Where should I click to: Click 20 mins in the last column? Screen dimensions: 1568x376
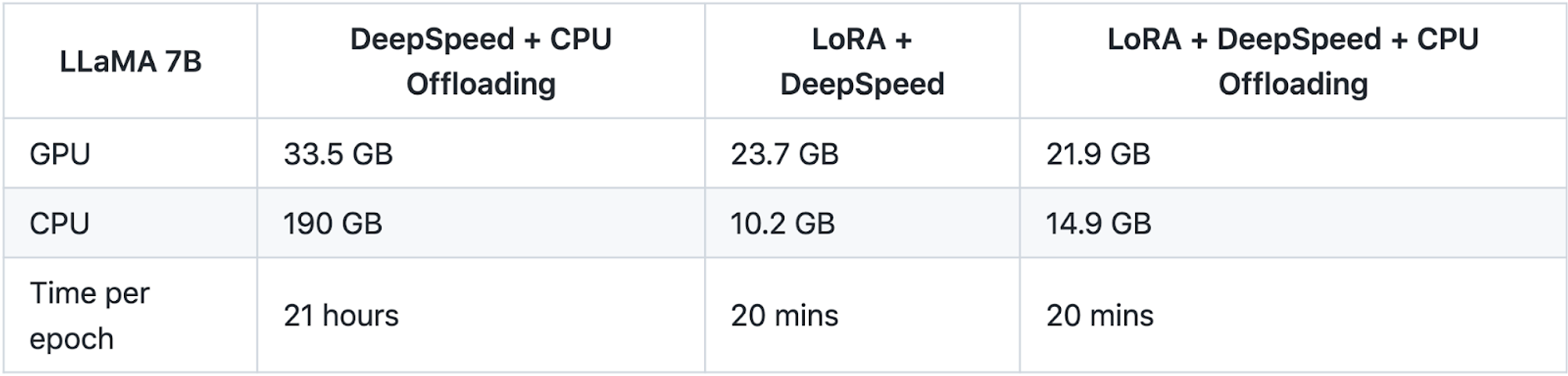pos(1099,316)
